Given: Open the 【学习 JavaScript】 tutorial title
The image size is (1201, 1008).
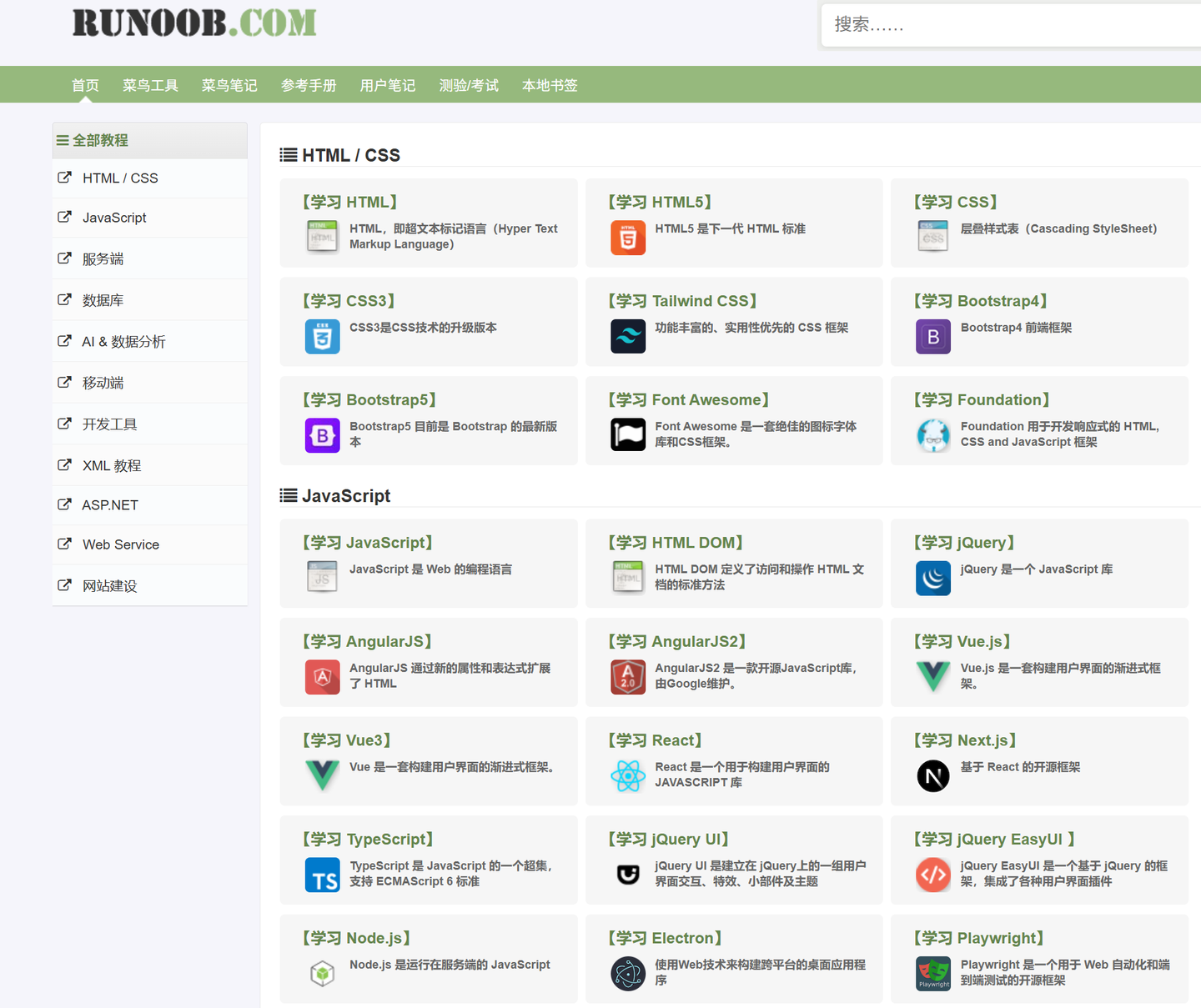Looking at the screenshot, I should (367, 543).
